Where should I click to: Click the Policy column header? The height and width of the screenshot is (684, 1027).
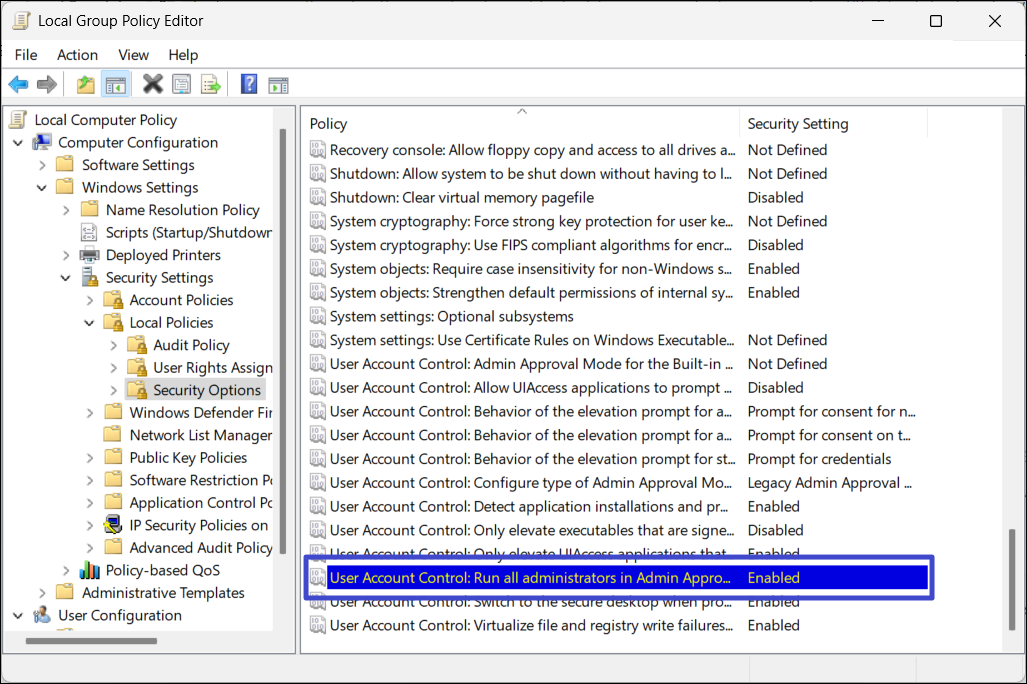click(x=328, y=124)
